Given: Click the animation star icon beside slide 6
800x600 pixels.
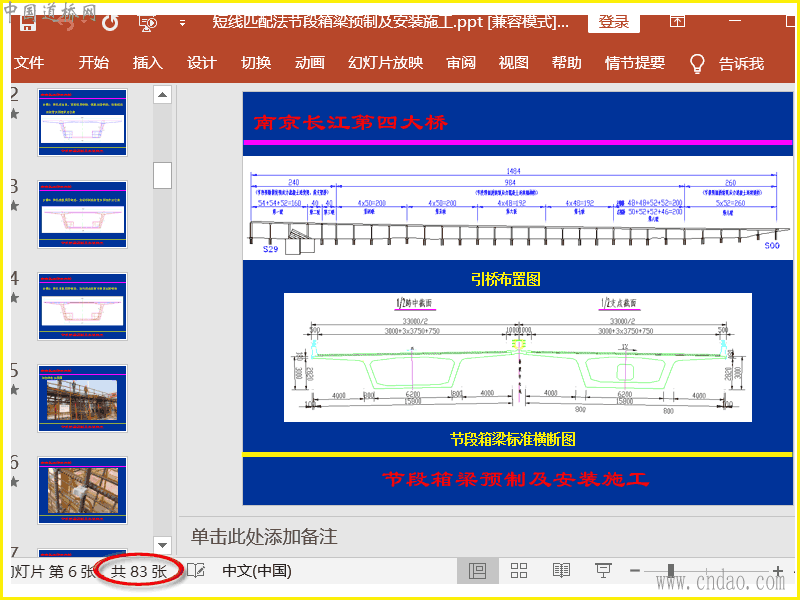Looking at the screenshot, I should 15,482.
